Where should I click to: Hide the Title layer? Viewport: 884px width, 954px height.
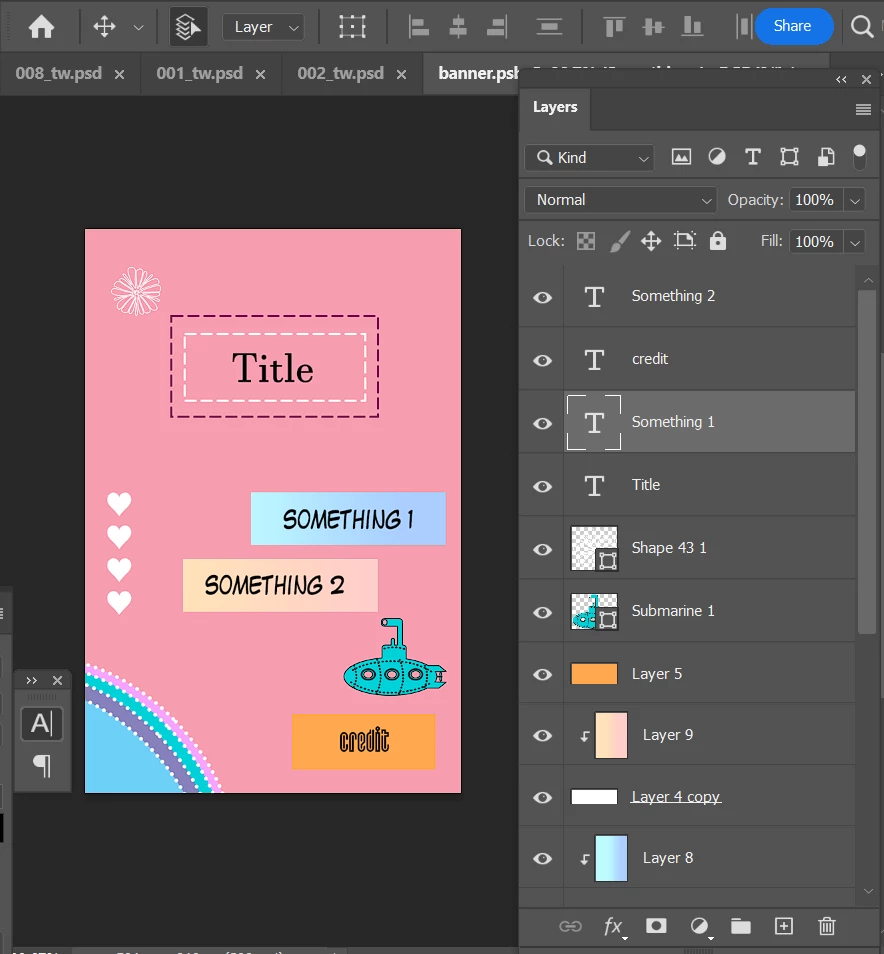pyautogui.click(x=543, y=486)
